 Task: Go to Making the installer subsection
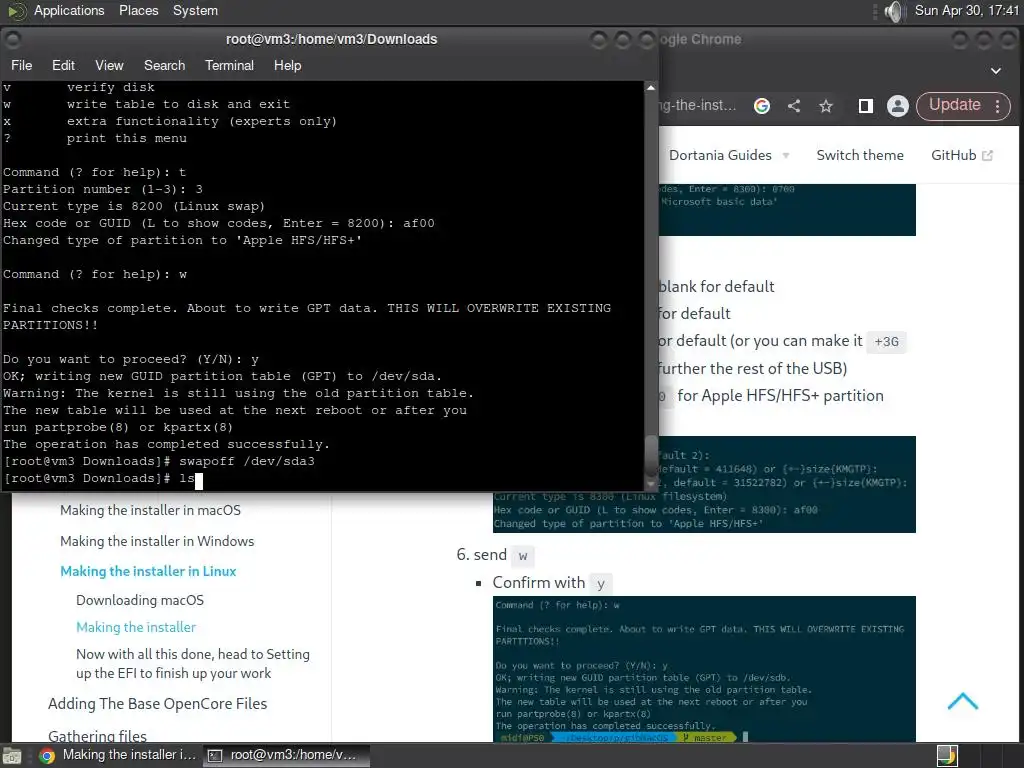coord(136,627)
